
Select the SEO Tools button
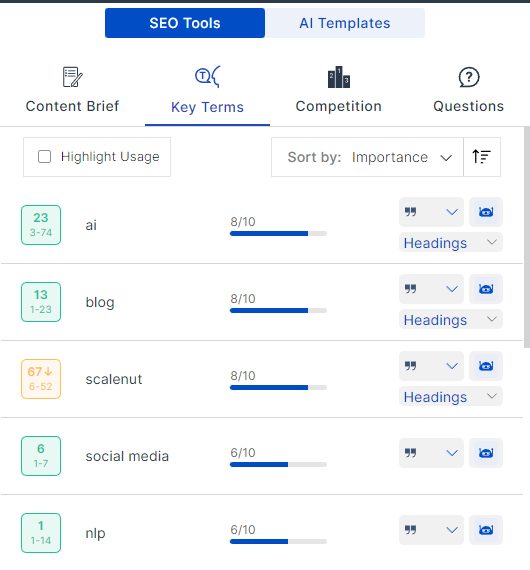point(185,23)
